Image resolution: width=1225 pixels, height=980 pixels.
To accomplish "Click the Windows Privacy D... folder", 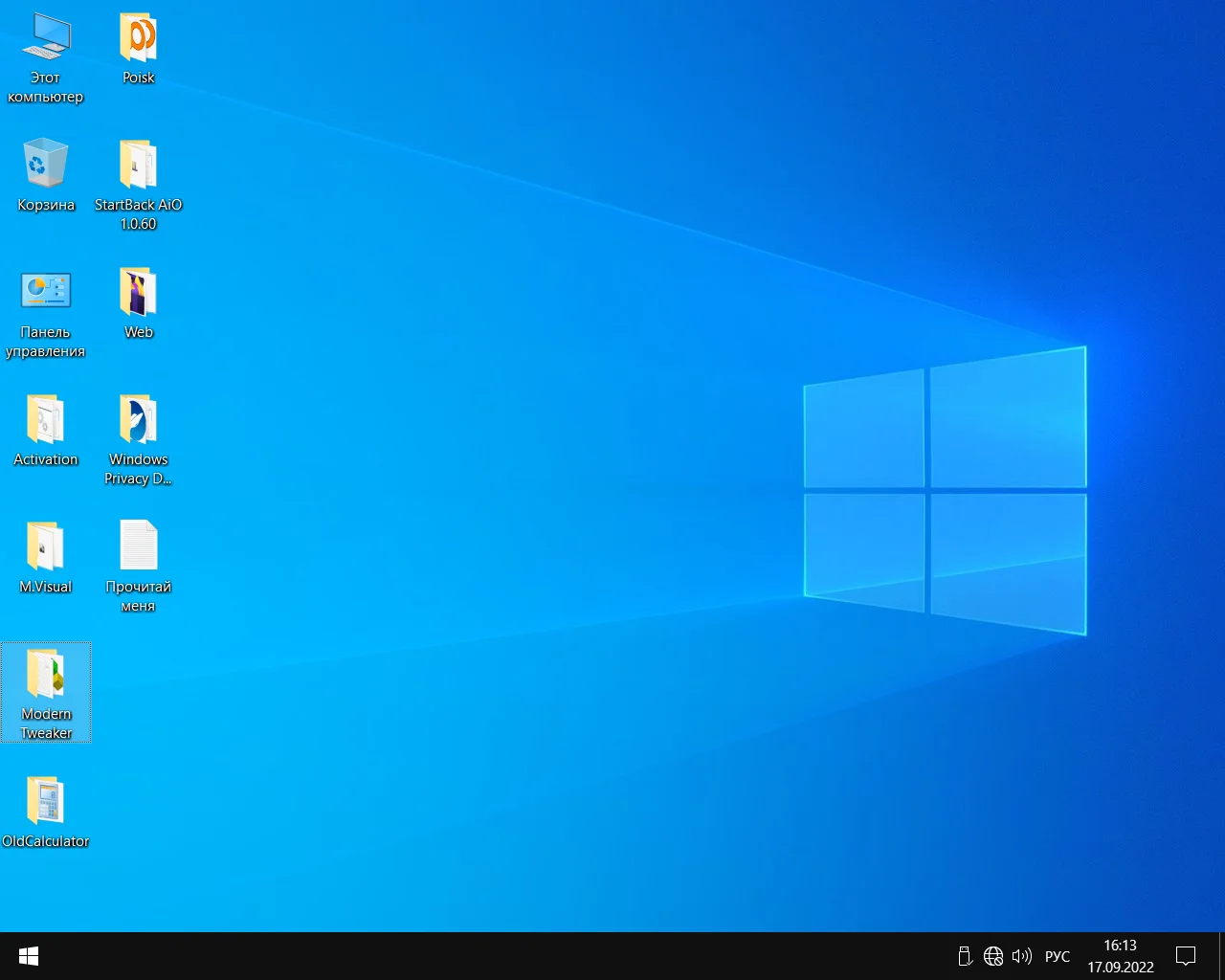I will 138,419.
